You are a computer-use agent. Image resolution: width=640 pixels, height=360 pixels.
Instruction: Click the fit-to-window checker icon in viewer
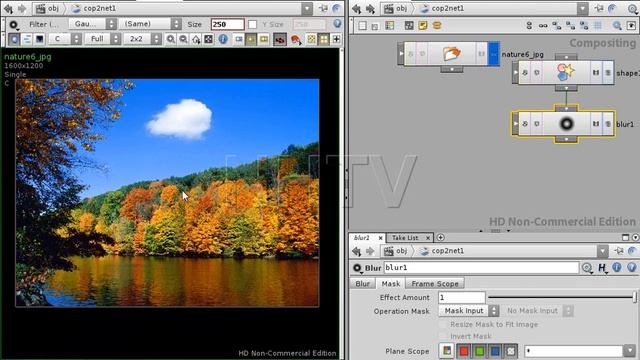pos(208,39)
